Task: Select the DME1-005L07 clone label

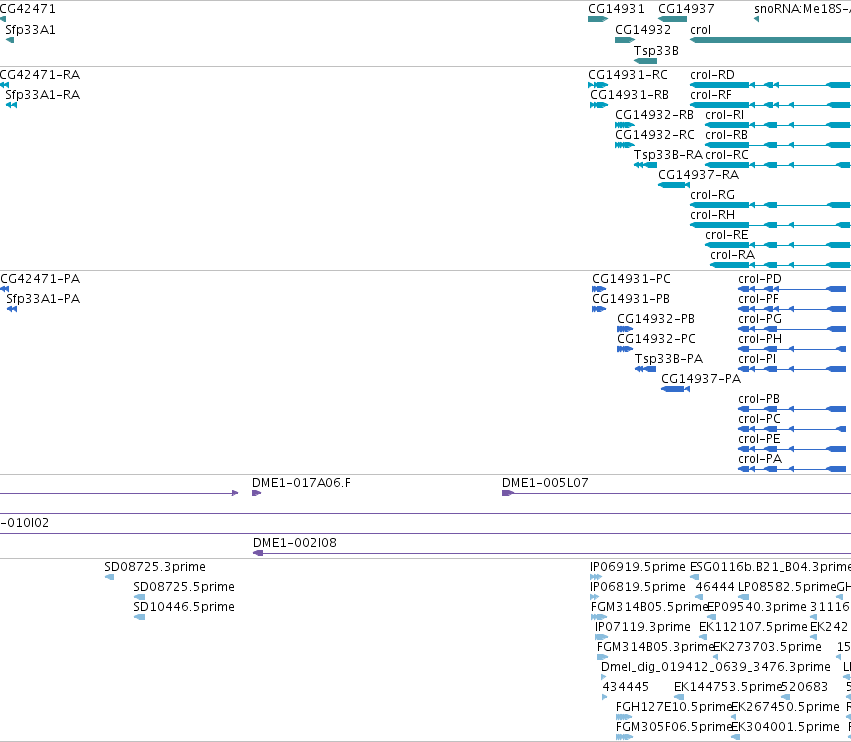Action: [x=545, y=483]
